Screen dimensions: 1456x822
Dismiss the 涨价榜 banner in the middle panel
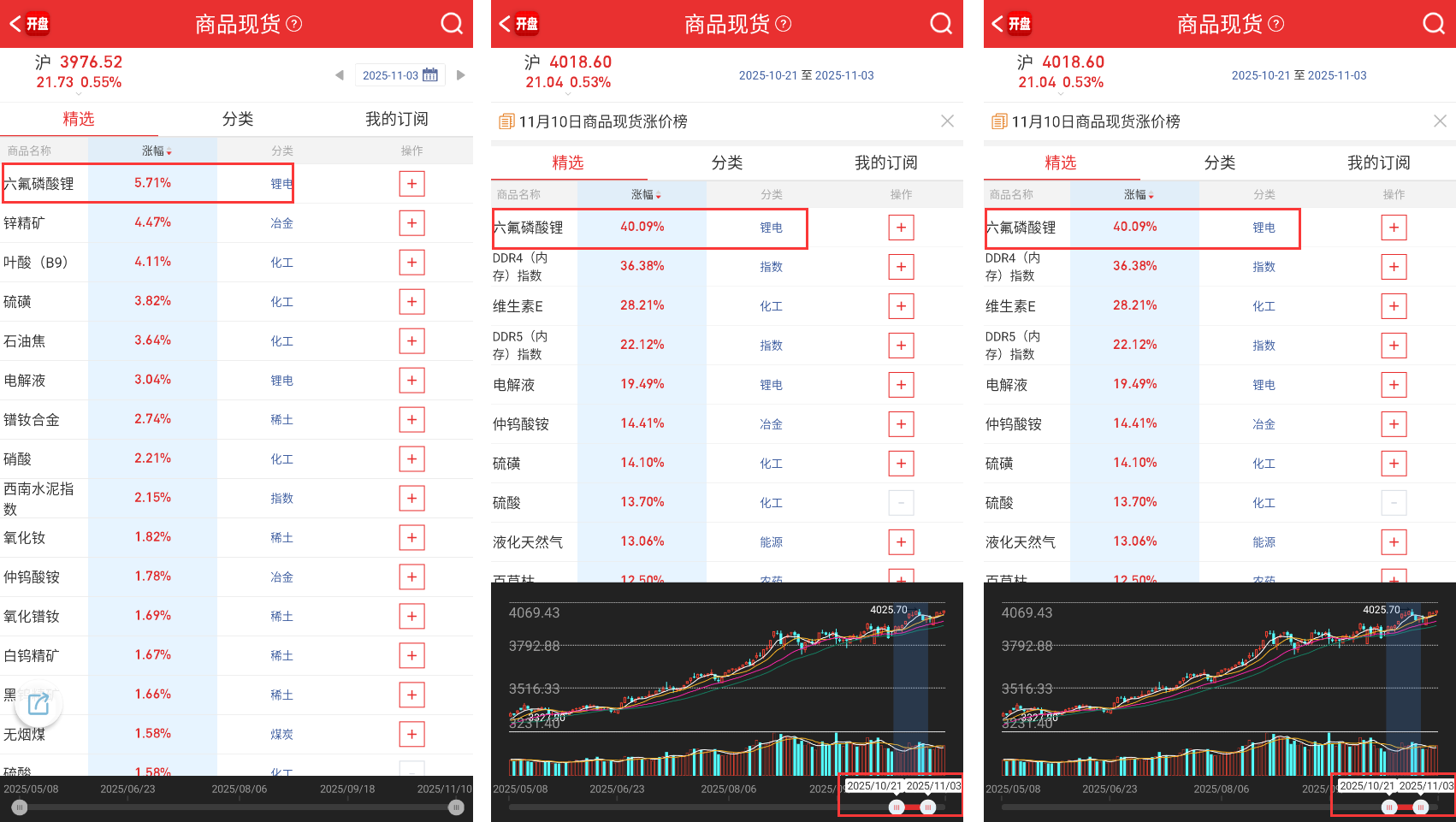point(947,121)
